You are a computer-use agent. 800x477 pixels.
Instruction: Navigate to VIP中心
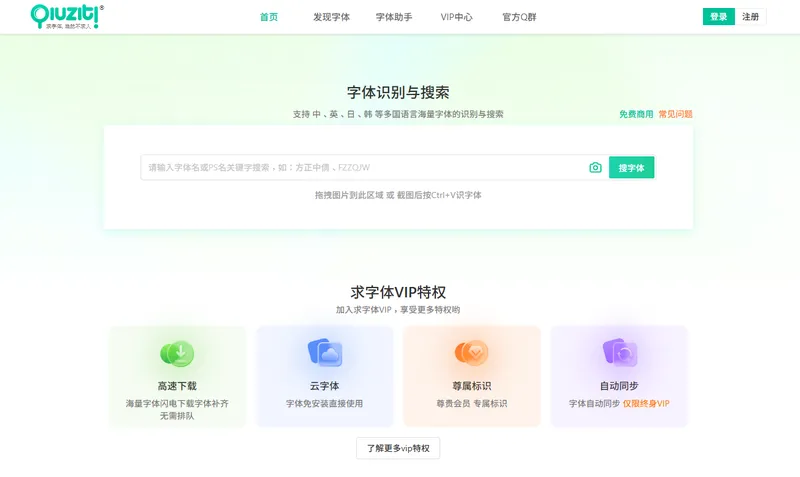point(456,17)
